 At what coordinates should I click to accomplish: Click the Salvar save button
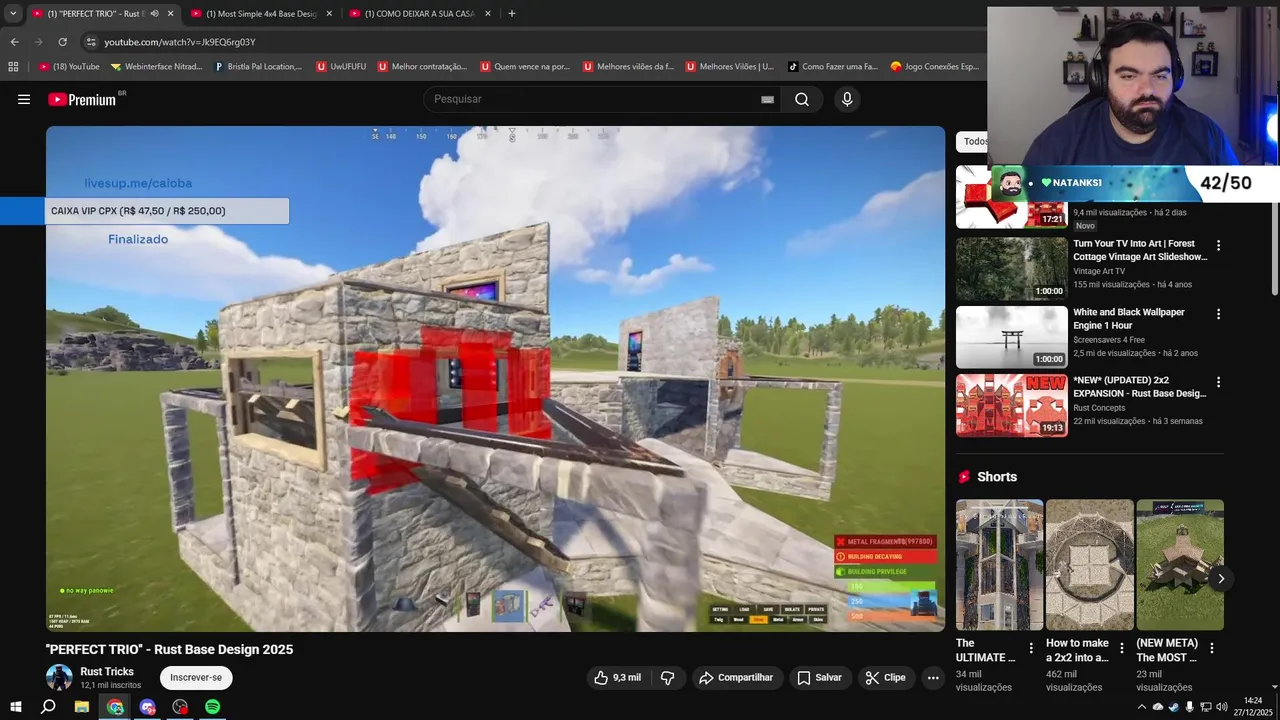point(819,678)
